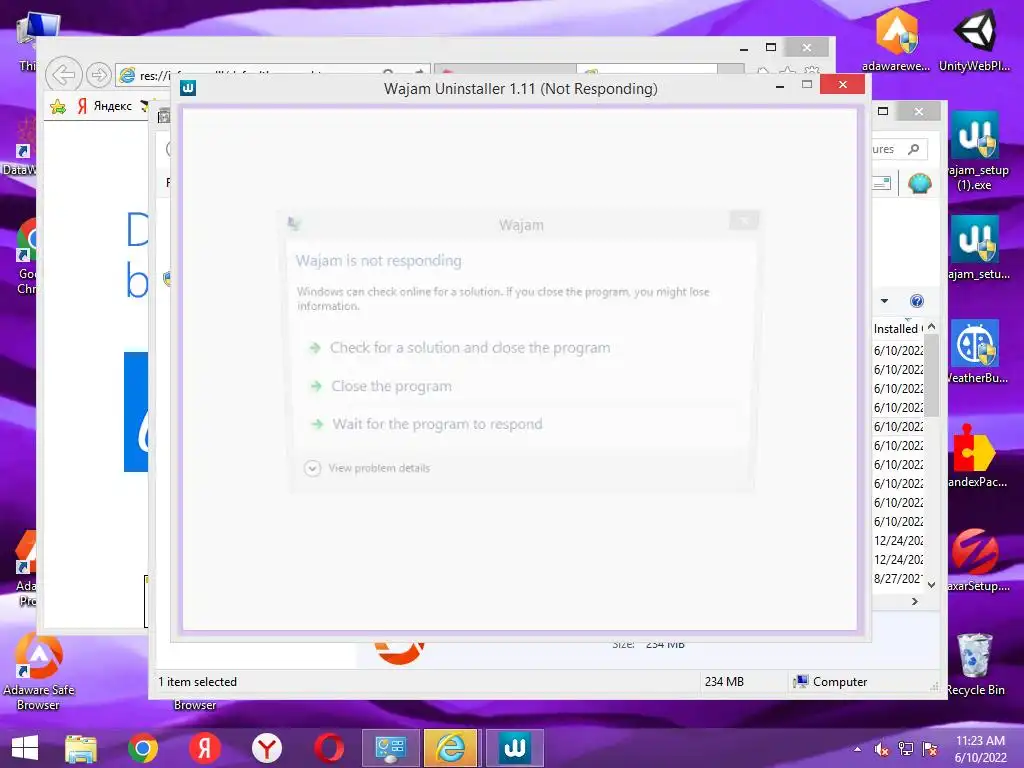
Task: Open the red Yandex Я taskbar icon
Action: [x=204, y=748]
